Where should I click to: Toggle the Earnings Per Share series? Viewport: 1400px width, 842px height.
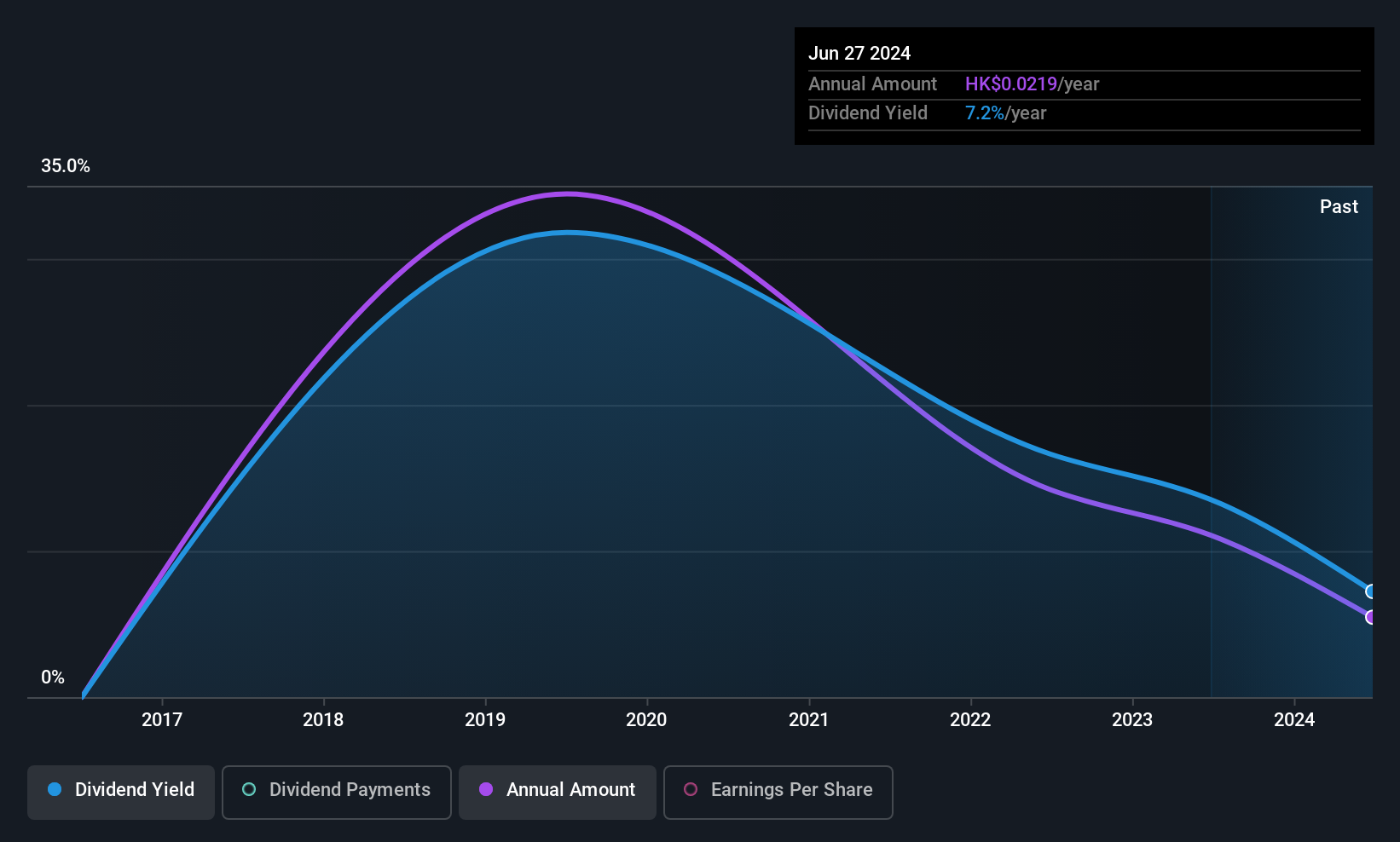(x=778, y=792)
